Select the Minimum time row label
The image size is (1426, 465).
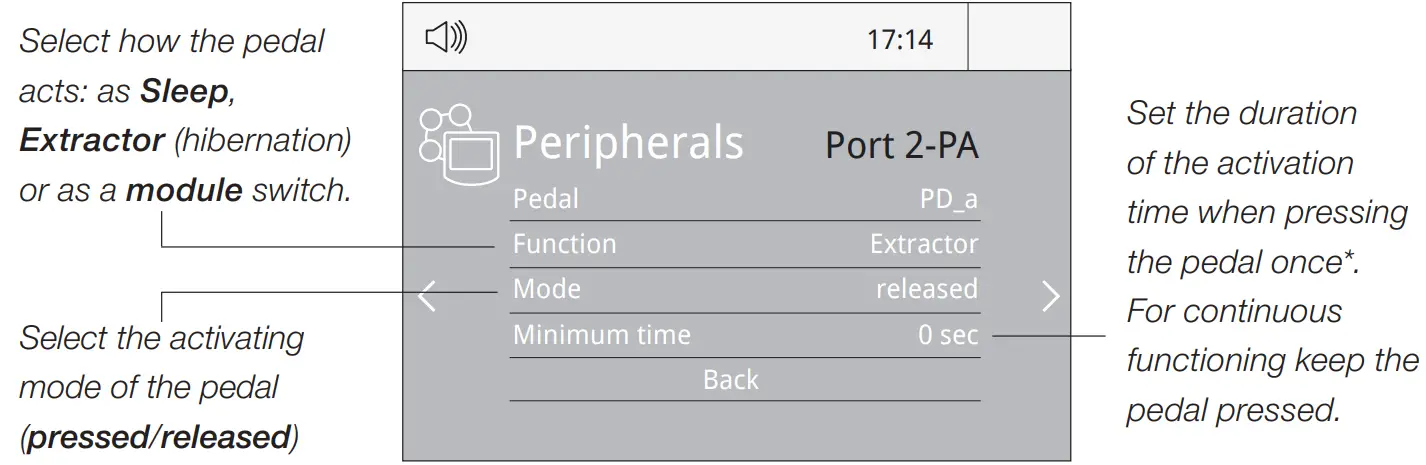601,334
